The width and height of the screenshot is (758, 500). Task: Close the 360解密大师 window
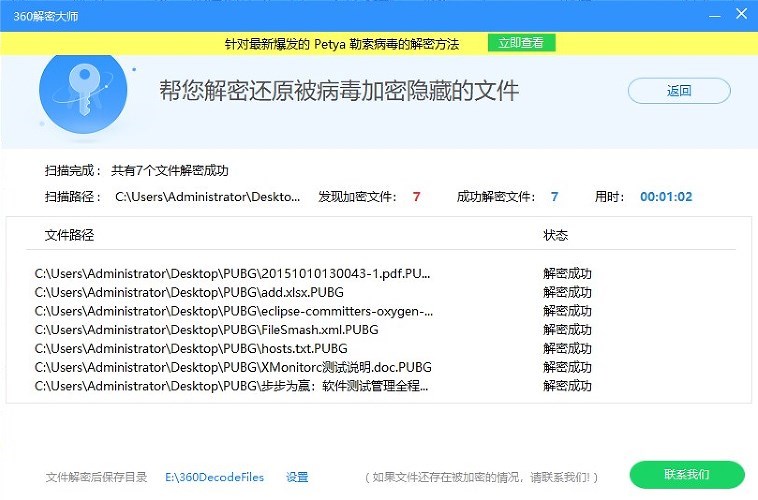(x=741, y=14)
